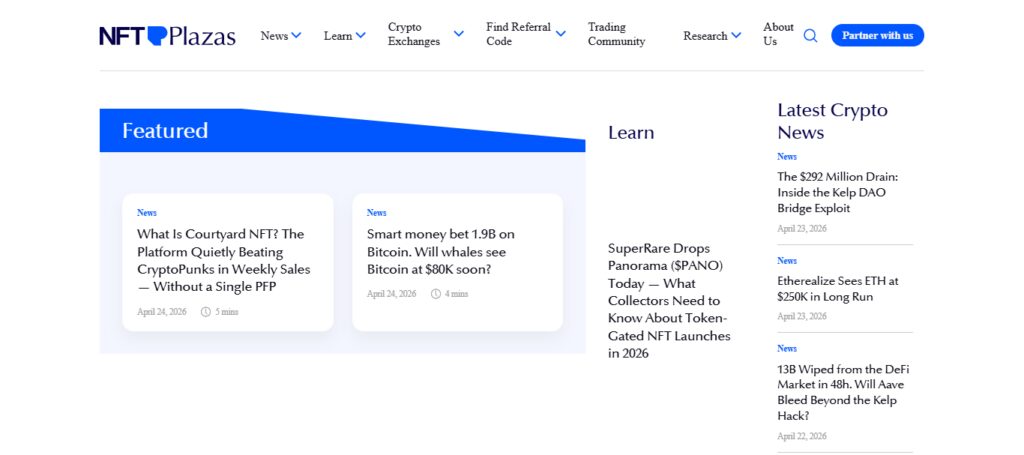Open the News nav item
The image size is (1024, 455).
click(x=274, y=36)
